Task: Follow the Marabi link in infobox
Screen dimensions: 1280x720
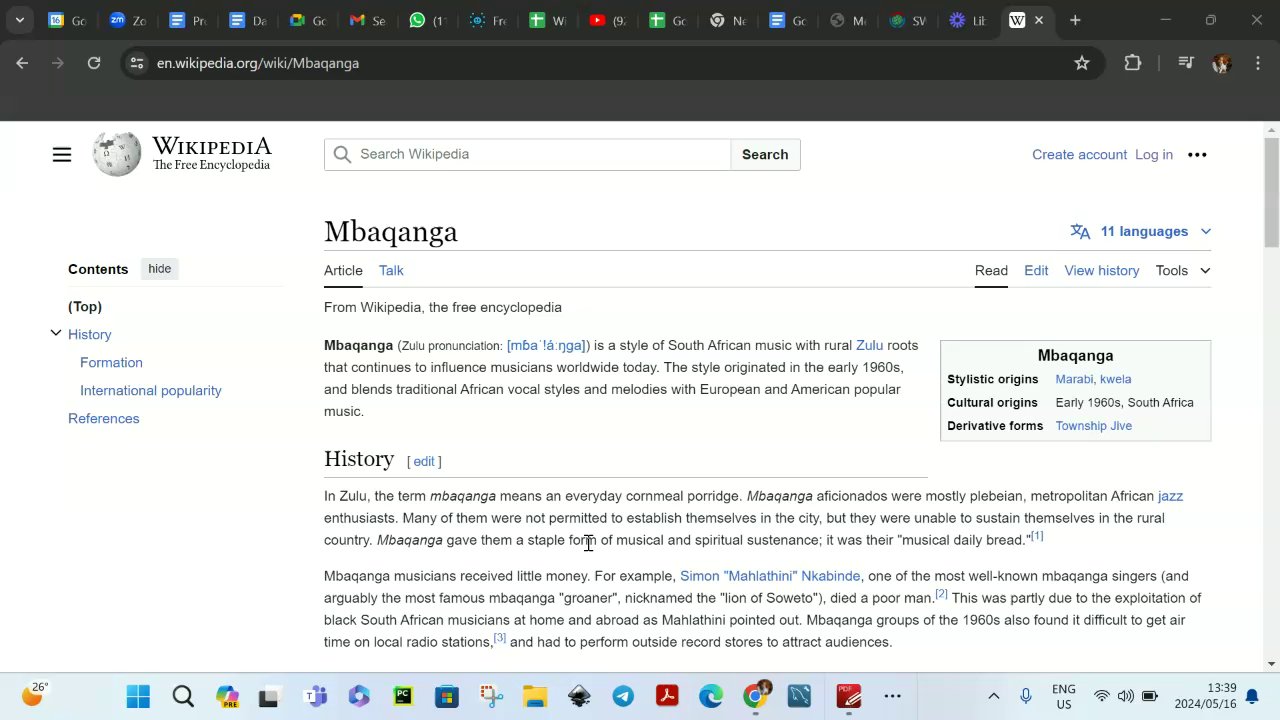Action: 1074,379
